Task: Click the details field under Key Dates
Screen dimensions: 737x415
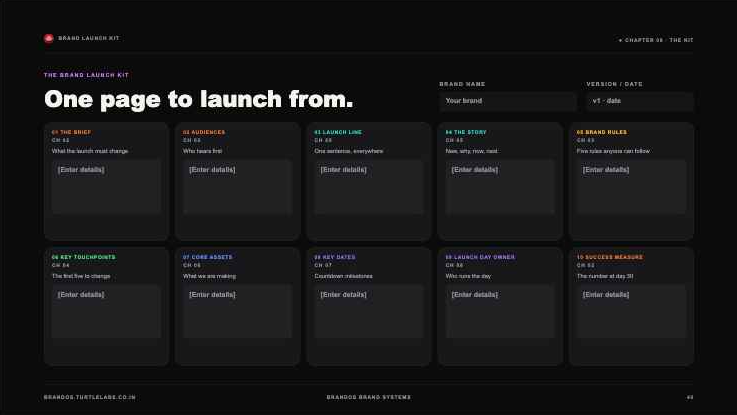Action: 369,312
